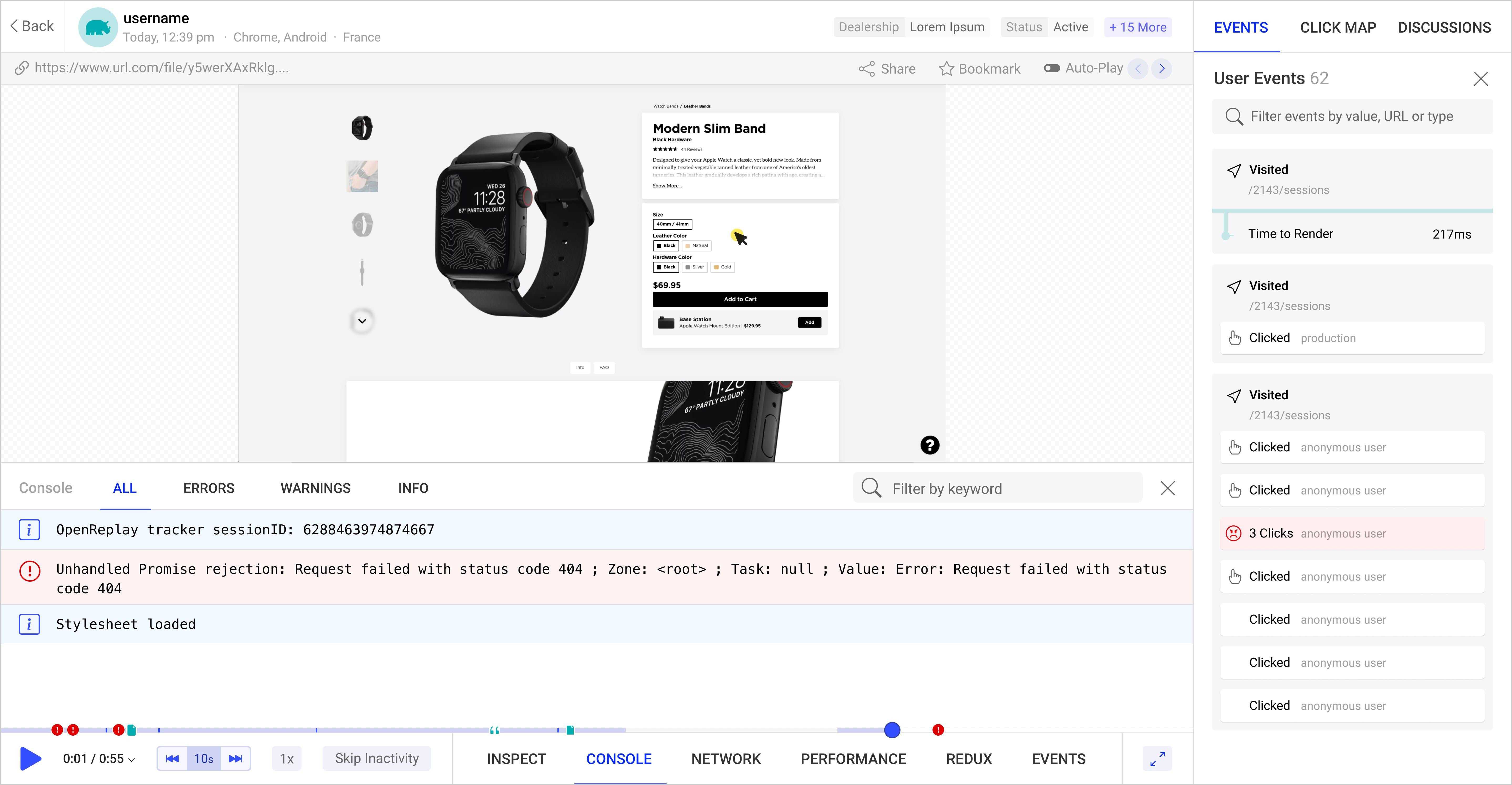The image size is (1512, 785).
Task: Change the 1x playback speed
Action: (286, 758)
